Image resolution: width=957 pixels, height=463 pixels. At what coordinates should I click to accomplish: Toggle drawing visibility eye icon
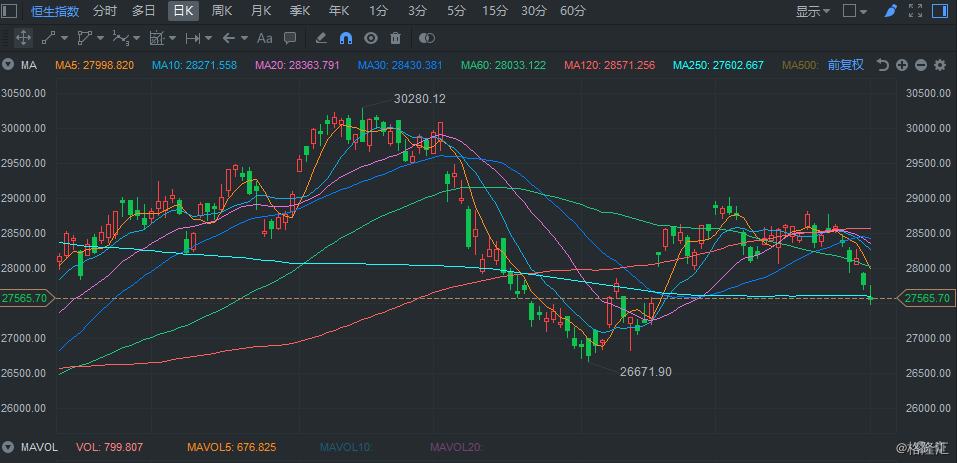(370, 38)
